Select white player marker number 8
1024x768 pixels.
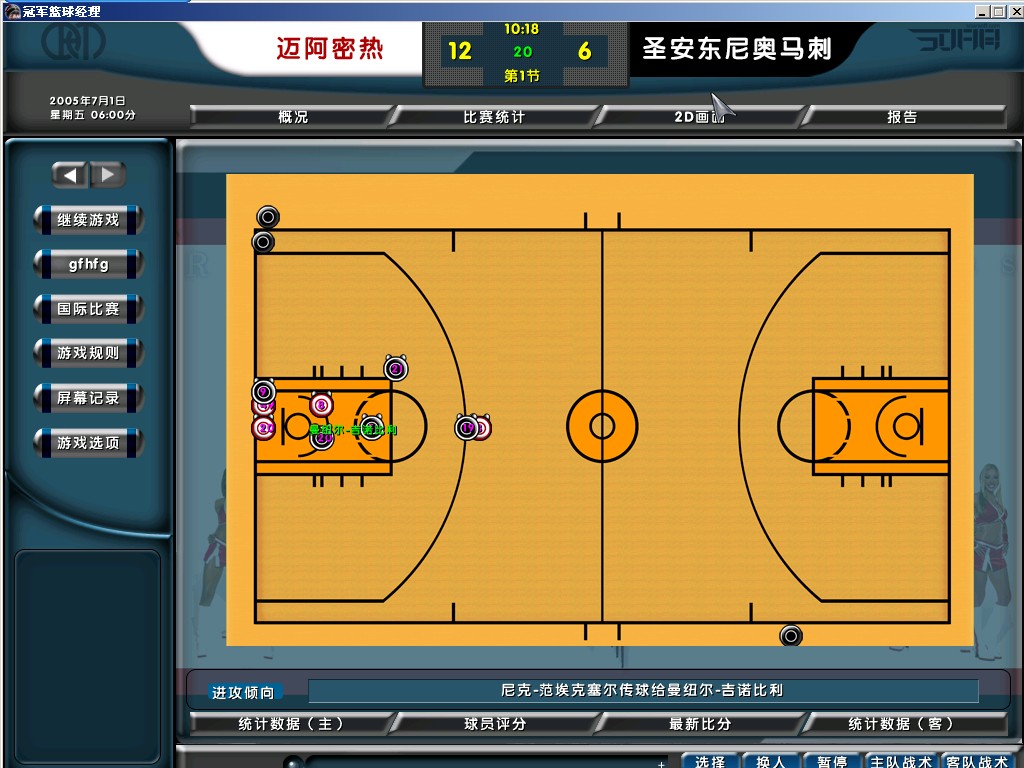[x=321, y=405]
